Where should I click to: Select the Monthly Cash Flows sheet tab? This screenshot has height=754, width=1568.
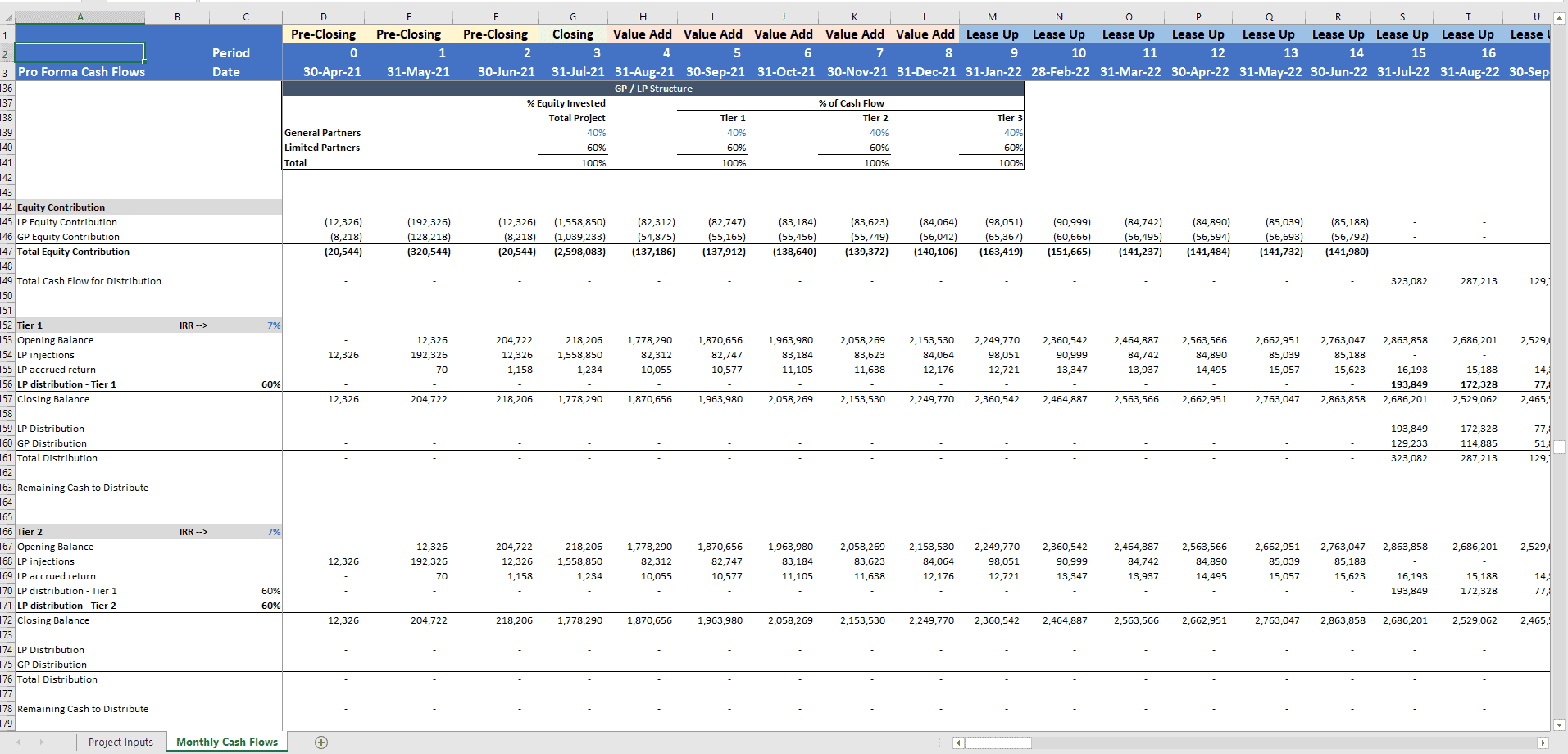(227, 742)
